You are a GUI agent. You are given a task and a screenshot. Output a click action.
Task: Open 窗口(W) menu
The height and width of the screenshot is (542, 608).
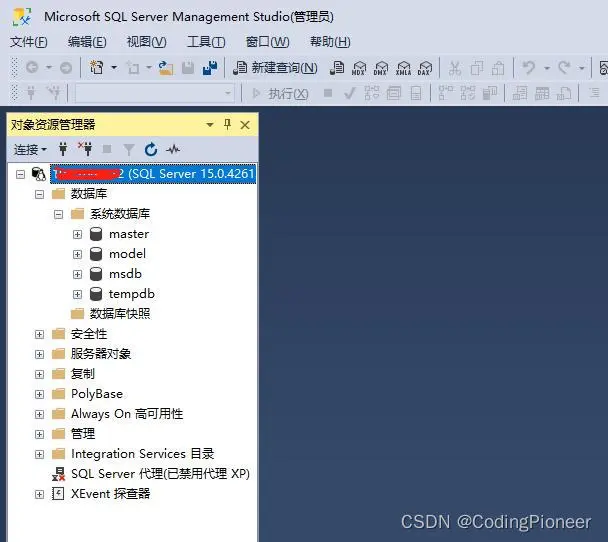[268, 41]
